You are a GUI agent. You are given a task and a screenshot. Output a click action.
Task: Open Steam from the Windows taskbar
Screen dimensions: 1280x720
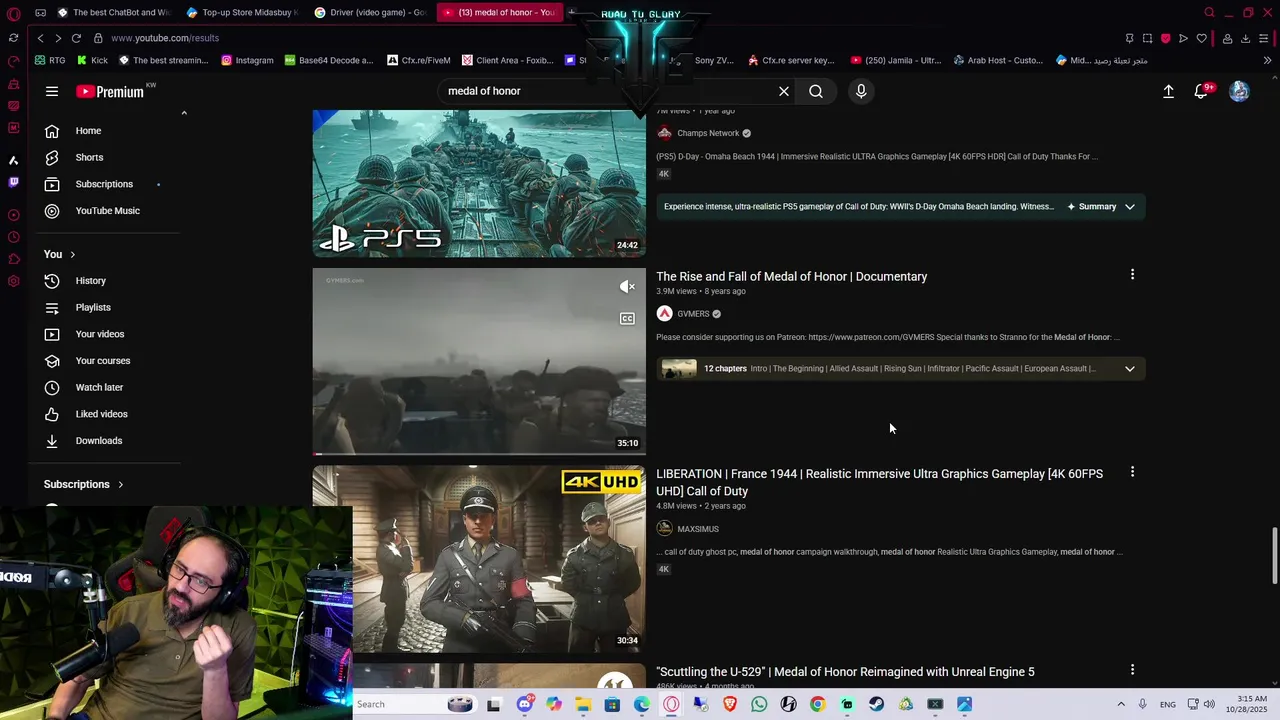(x=876, y=704)
